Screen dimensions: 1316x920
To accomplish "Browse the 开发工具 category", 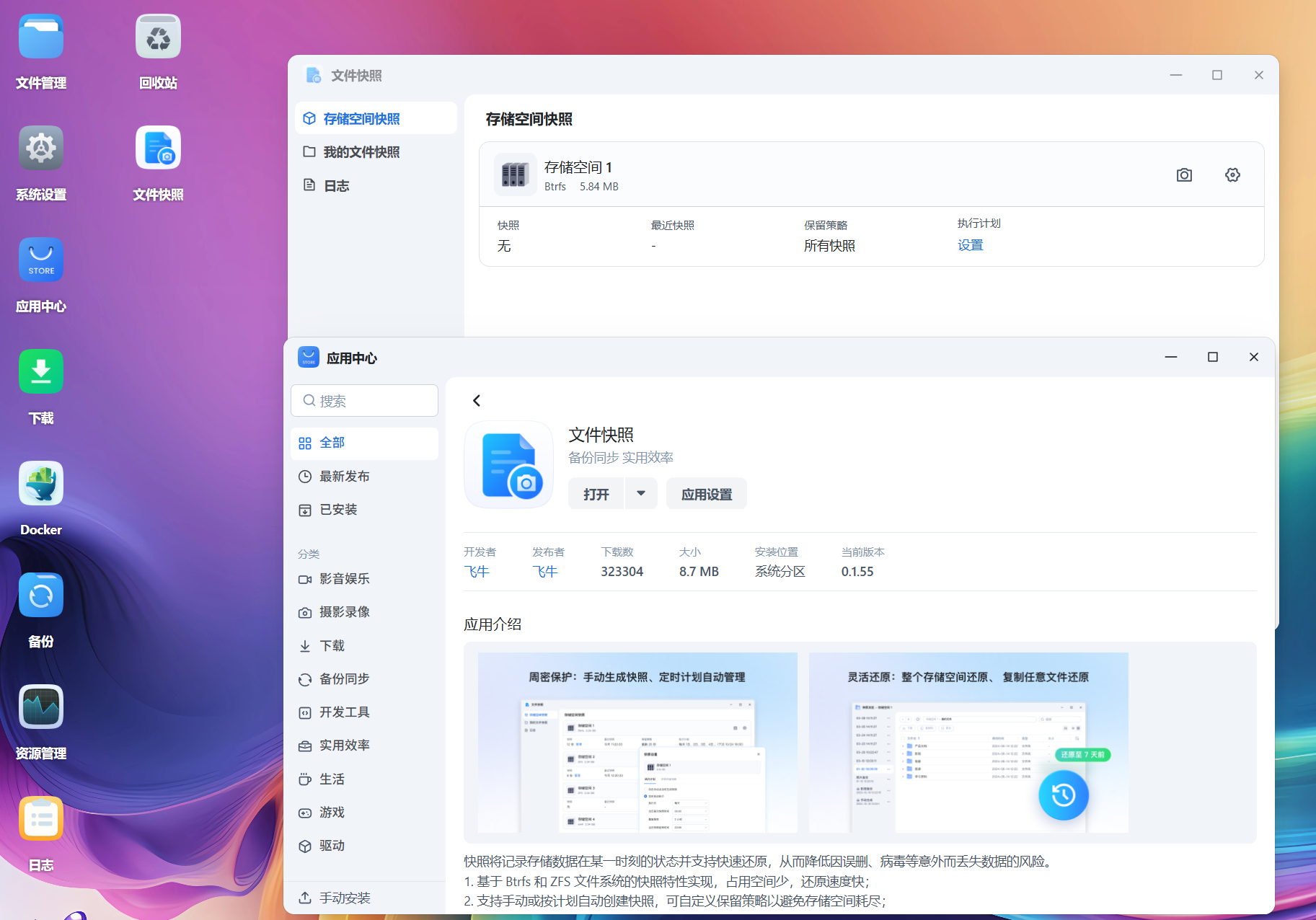I will [364, 712].
